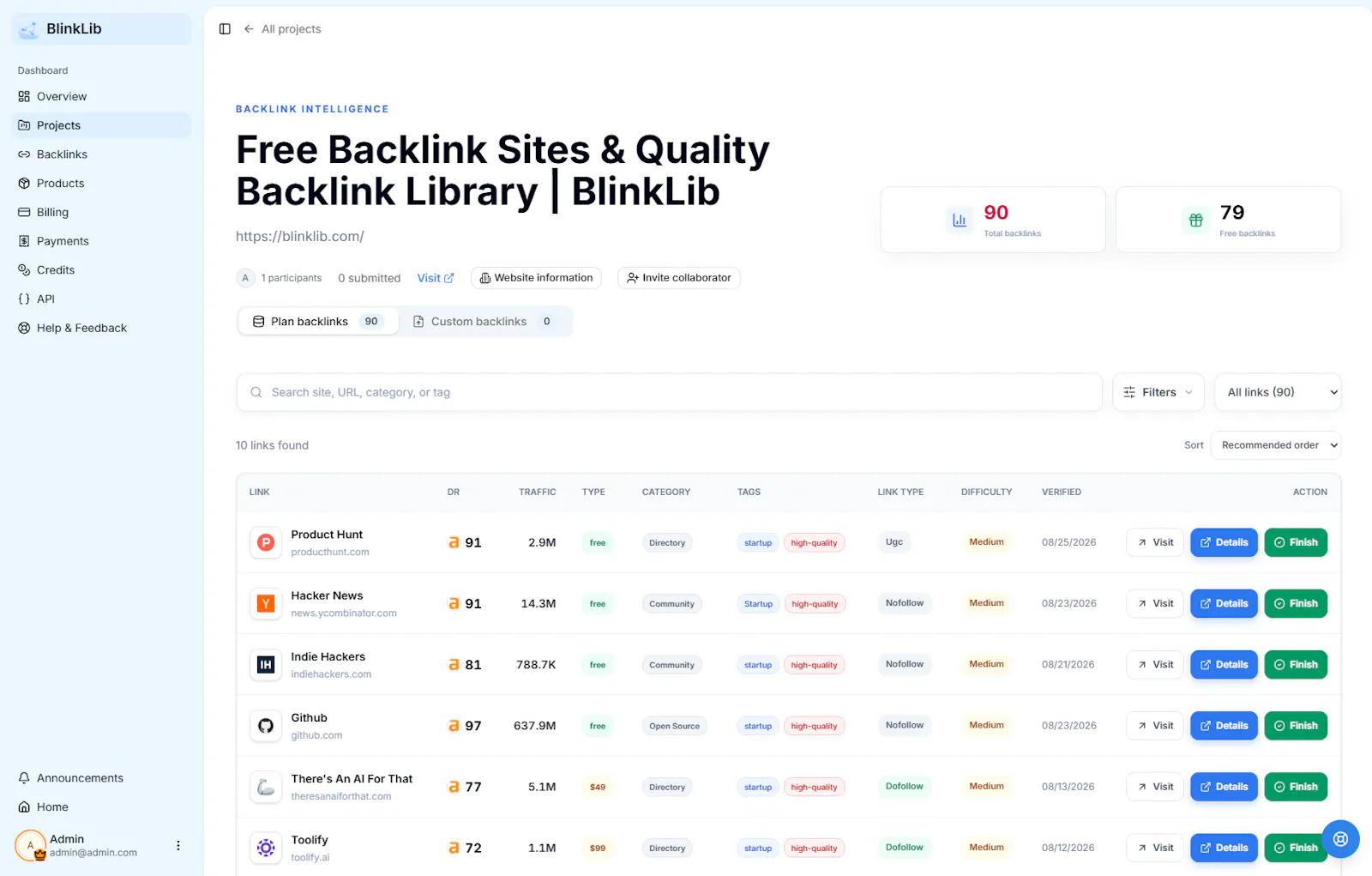Mark There's An AI For That finished

1296,787
